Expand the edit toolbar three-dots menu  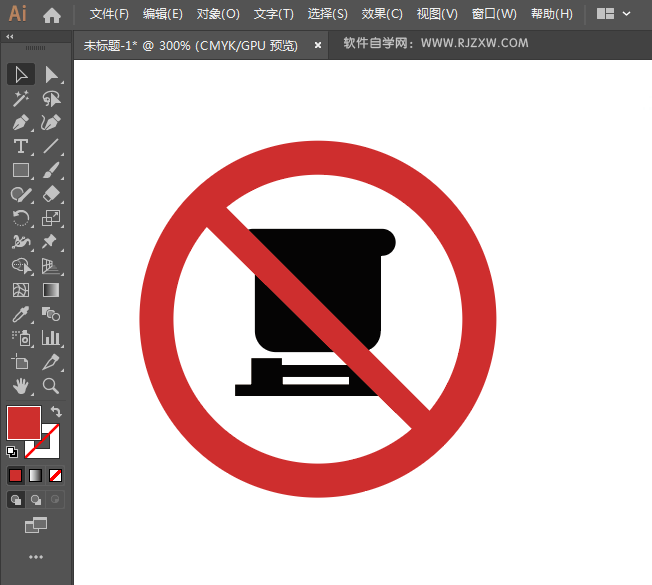tap(36, 556)
